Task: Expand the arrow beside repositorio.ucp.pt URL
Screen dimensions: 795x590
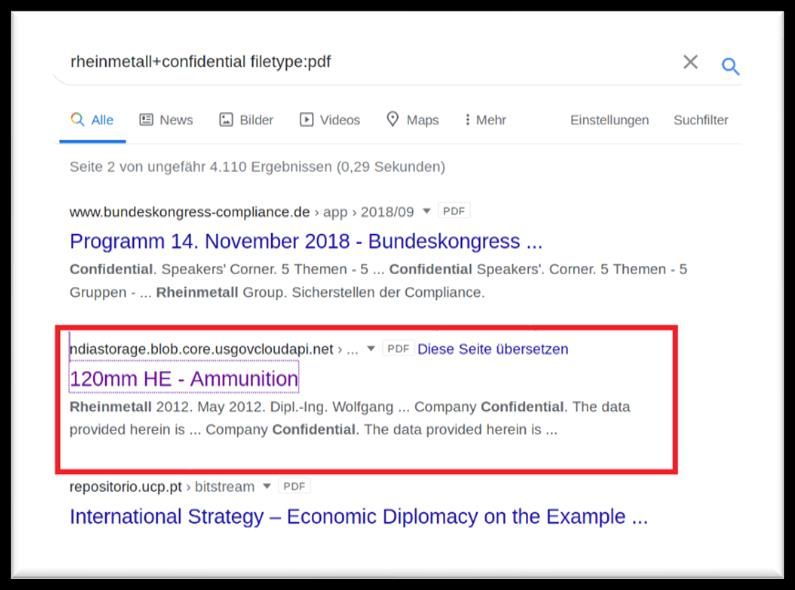Action: coord(267,487)
